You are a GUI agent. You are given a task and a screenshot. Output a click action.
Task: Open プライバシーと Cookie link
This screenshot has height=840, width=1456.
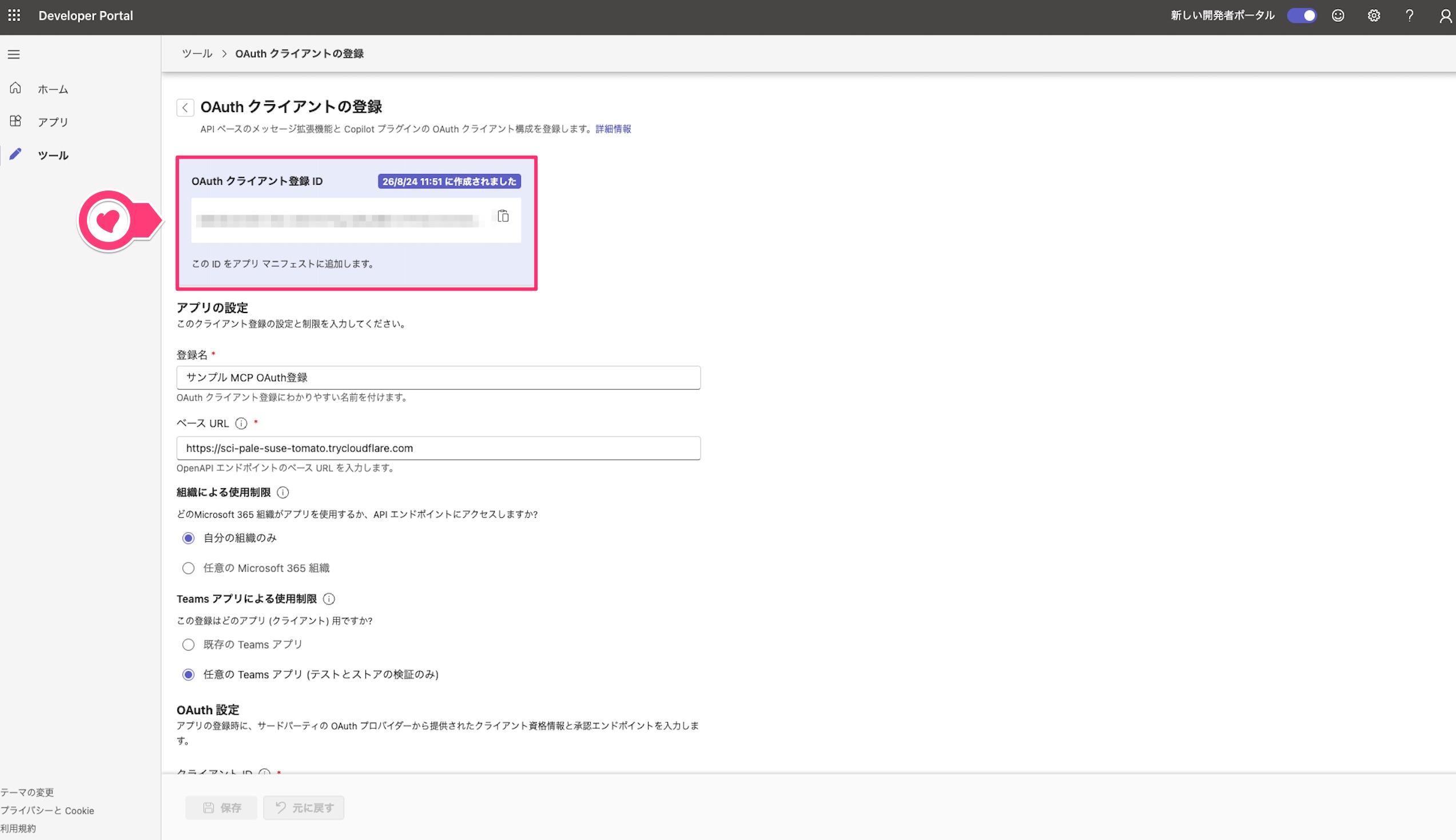coord(47,810)
